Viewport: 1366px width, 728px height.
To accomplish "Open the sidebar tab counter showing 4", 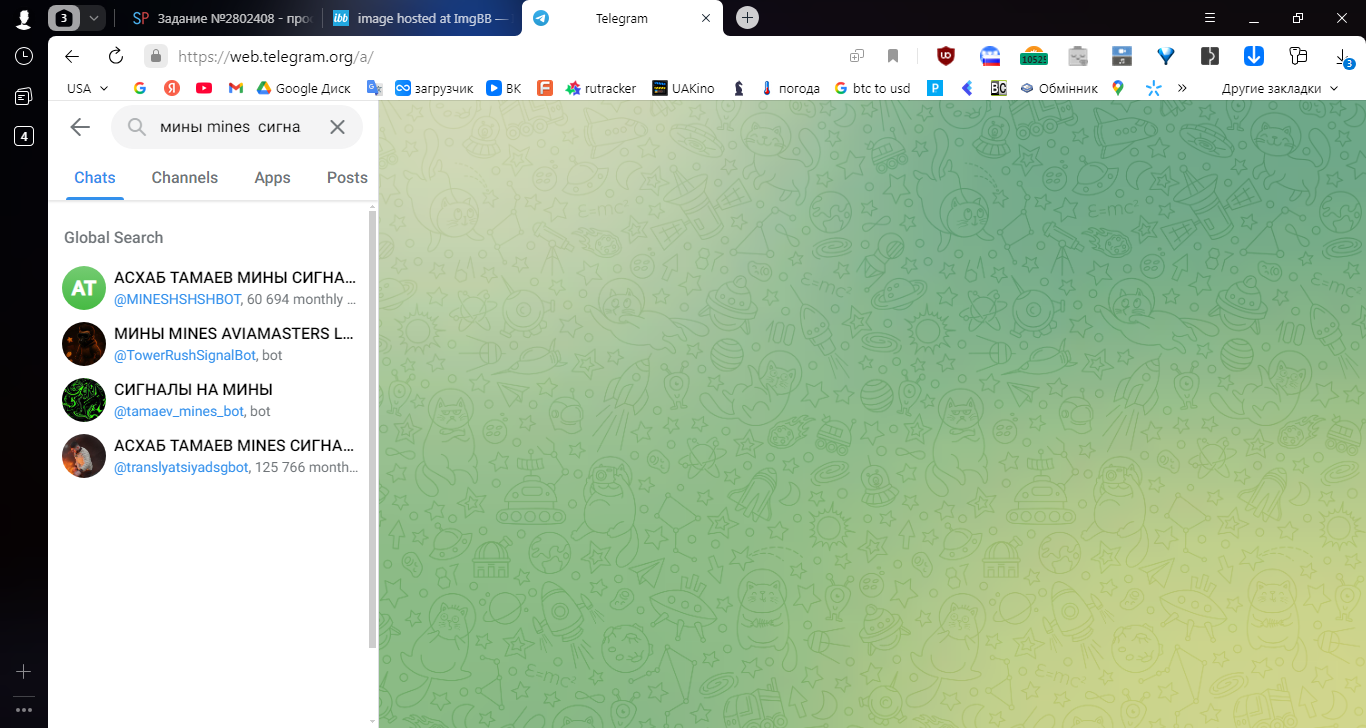I will (24, 136).
